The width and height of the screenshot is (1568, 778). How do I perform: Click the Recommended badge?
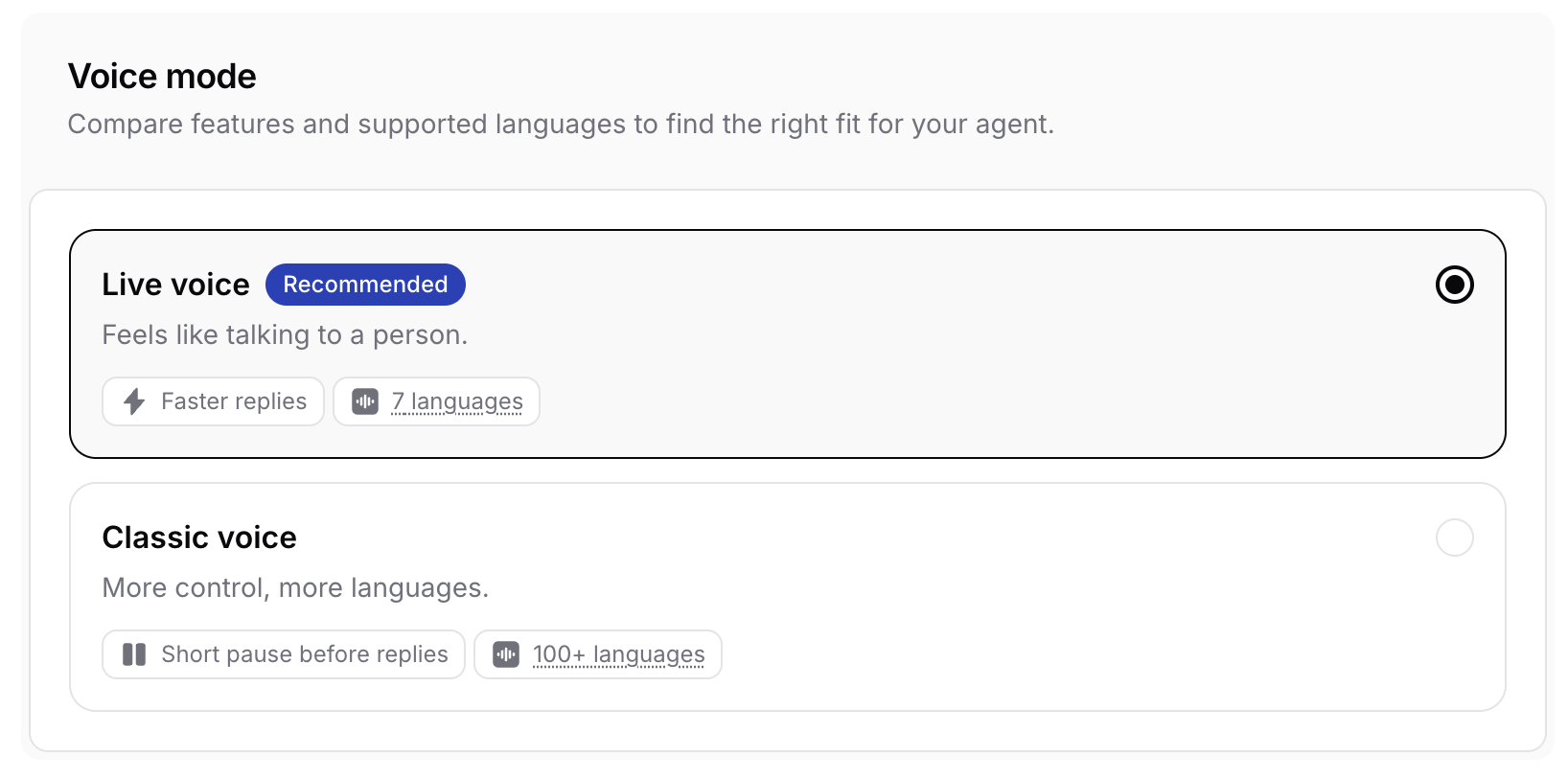point(365,285)
